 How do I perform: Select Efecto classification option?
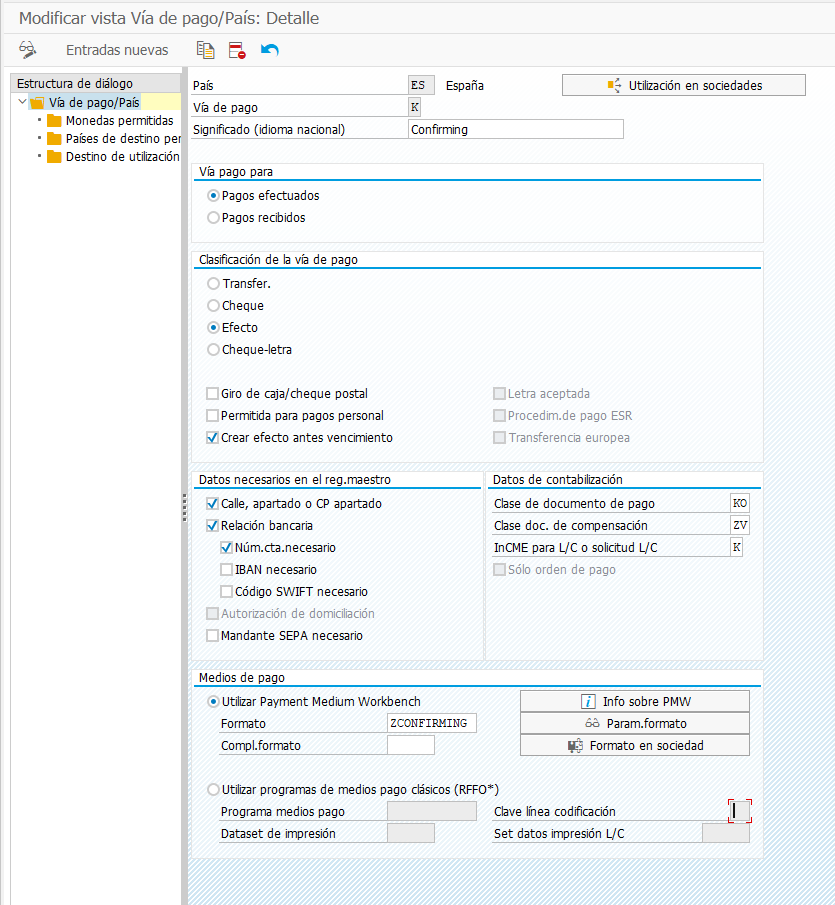[x=214, y=327]
